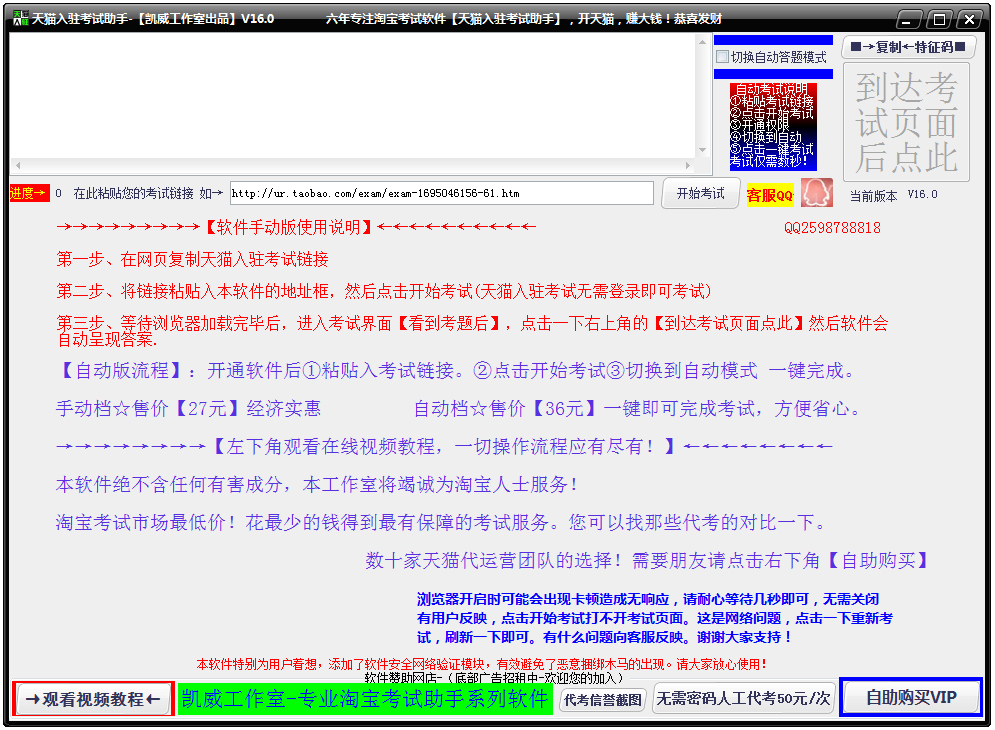Click the 自助购买VIP button
This screenshot has width=995, height=730.
point(911,698)
